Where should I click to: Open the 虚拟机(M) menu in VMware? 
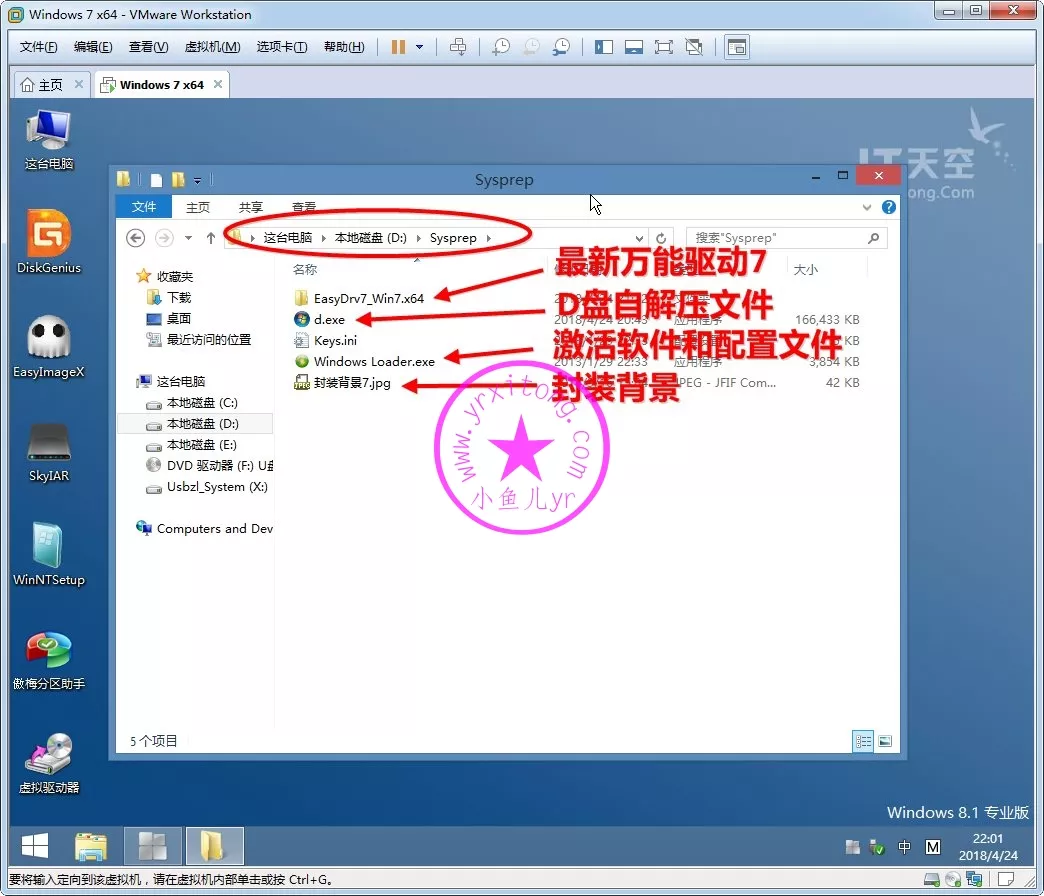click(x=212, y=47)
